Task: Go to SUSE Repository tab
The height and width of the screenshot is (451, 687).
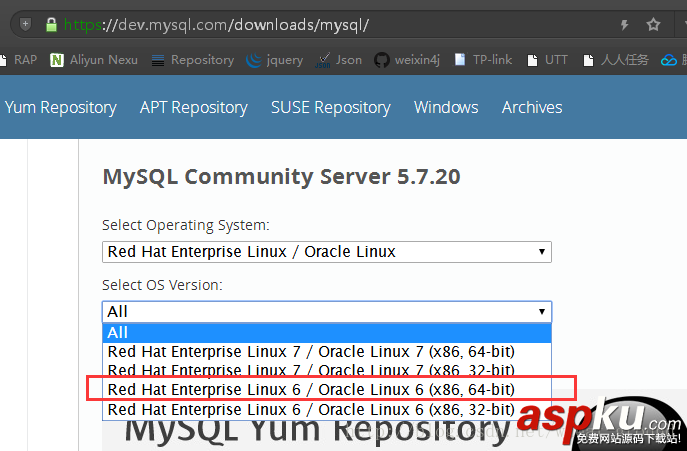Action: tap(331, 107)
